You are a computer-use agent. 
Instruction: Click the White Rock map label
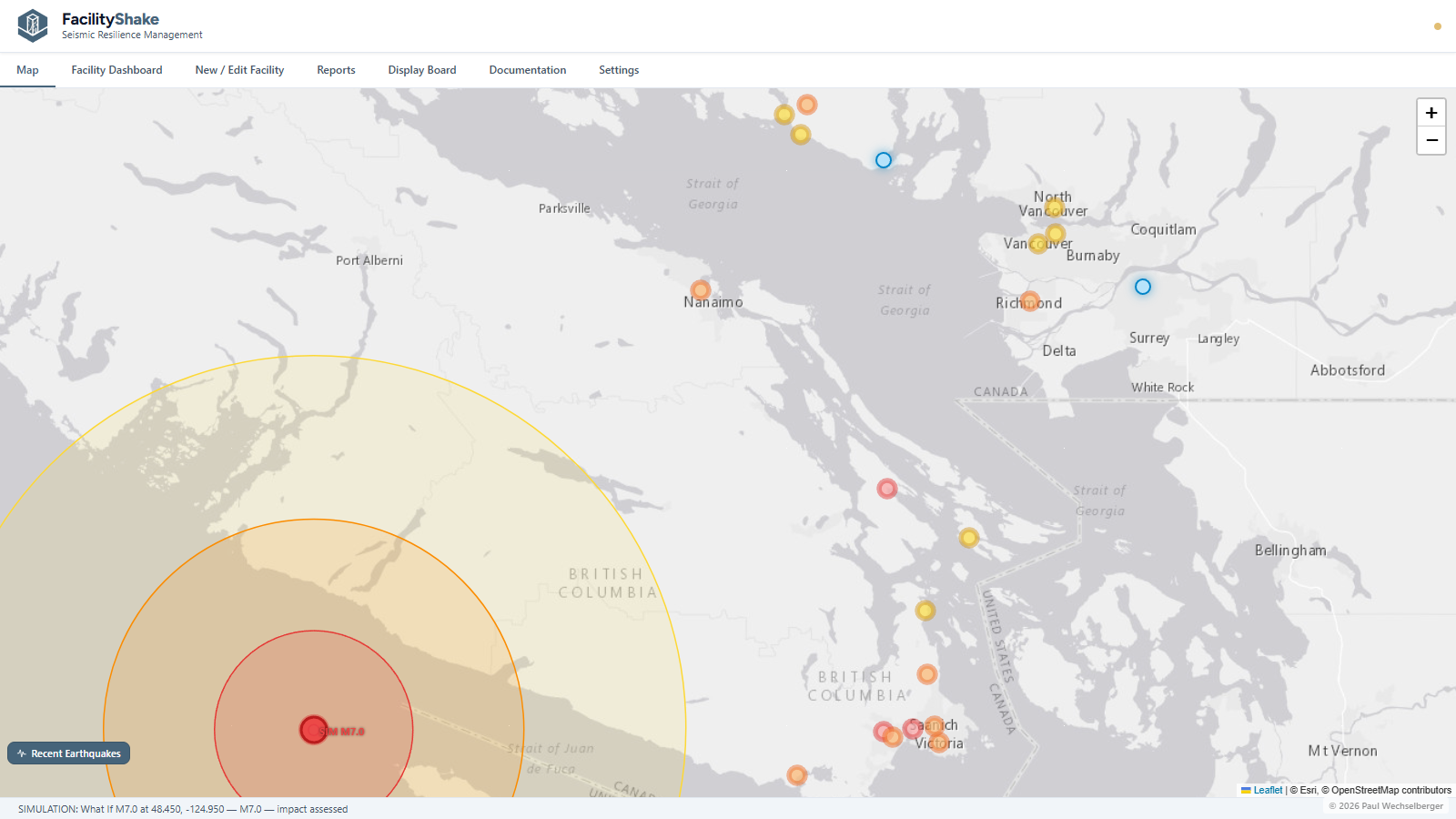[1162, 388]
